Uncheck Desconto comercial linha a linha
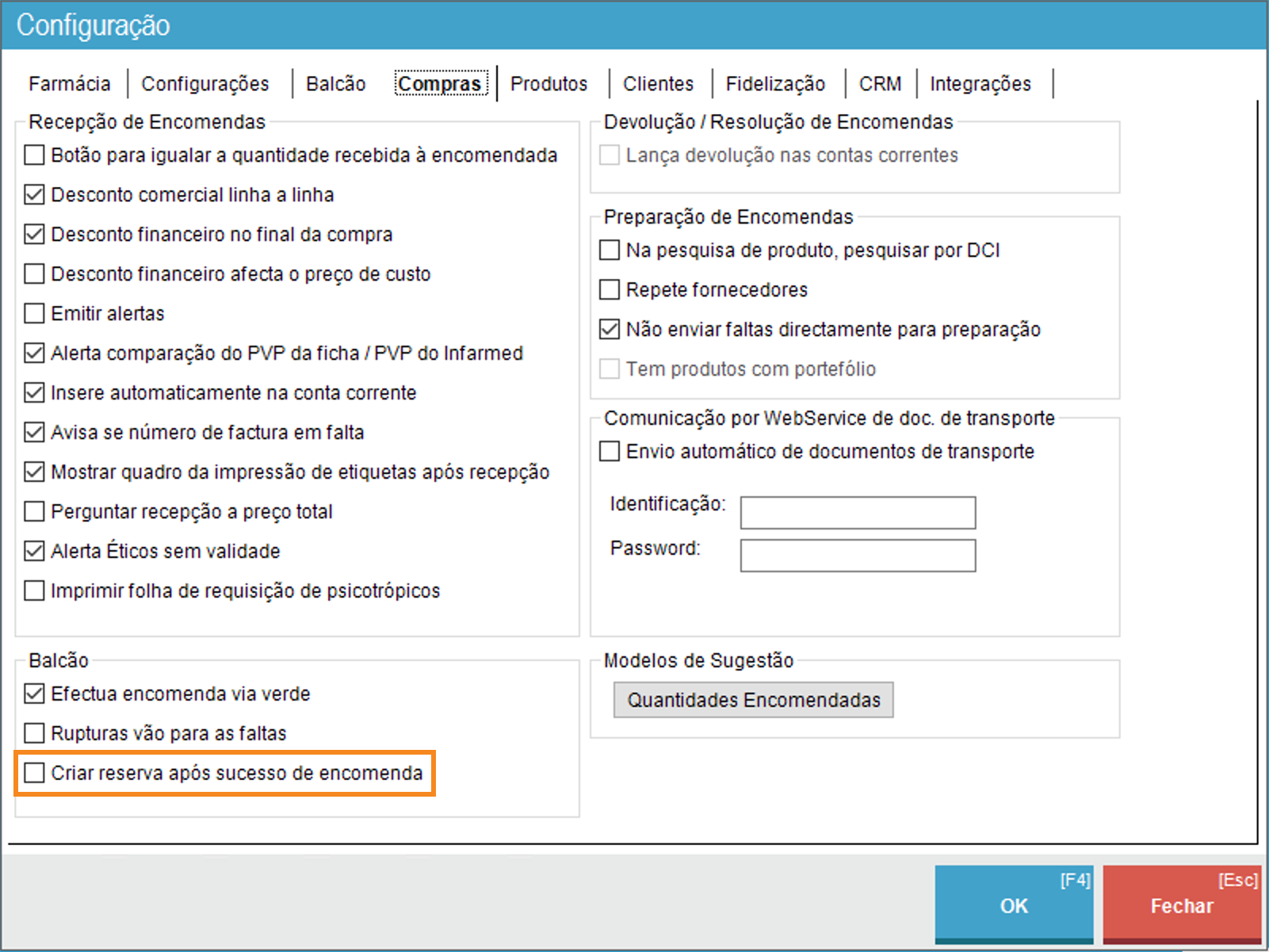The height and width of the screenshot is (952, 1269). click(34, 195)
